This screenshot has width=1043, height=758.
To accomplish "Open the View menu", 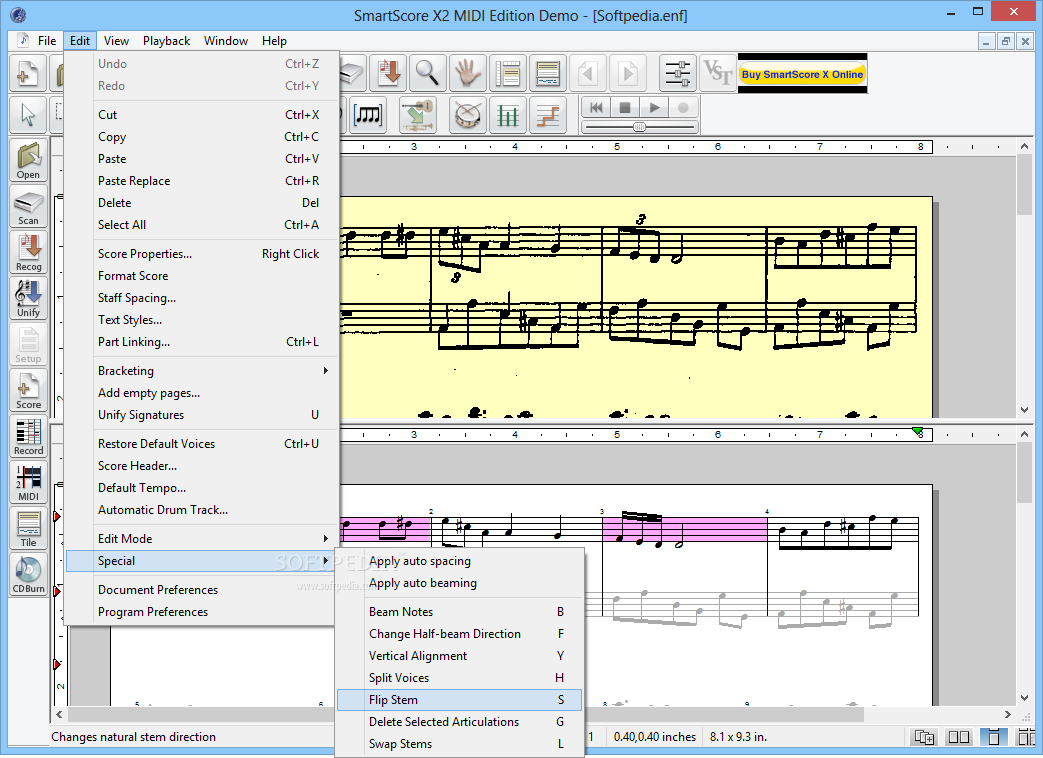I will point(116,41).
